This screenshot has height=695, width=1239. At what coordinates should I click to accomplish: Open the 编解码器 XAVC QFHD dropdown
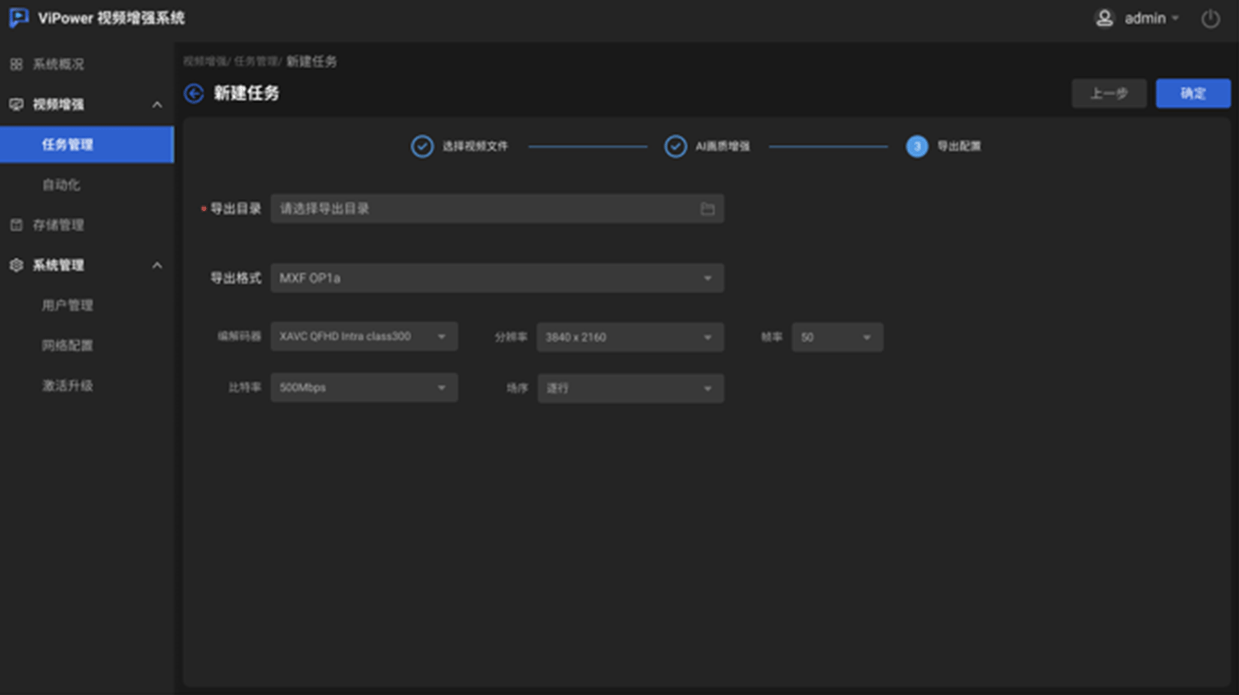(364, 337)
